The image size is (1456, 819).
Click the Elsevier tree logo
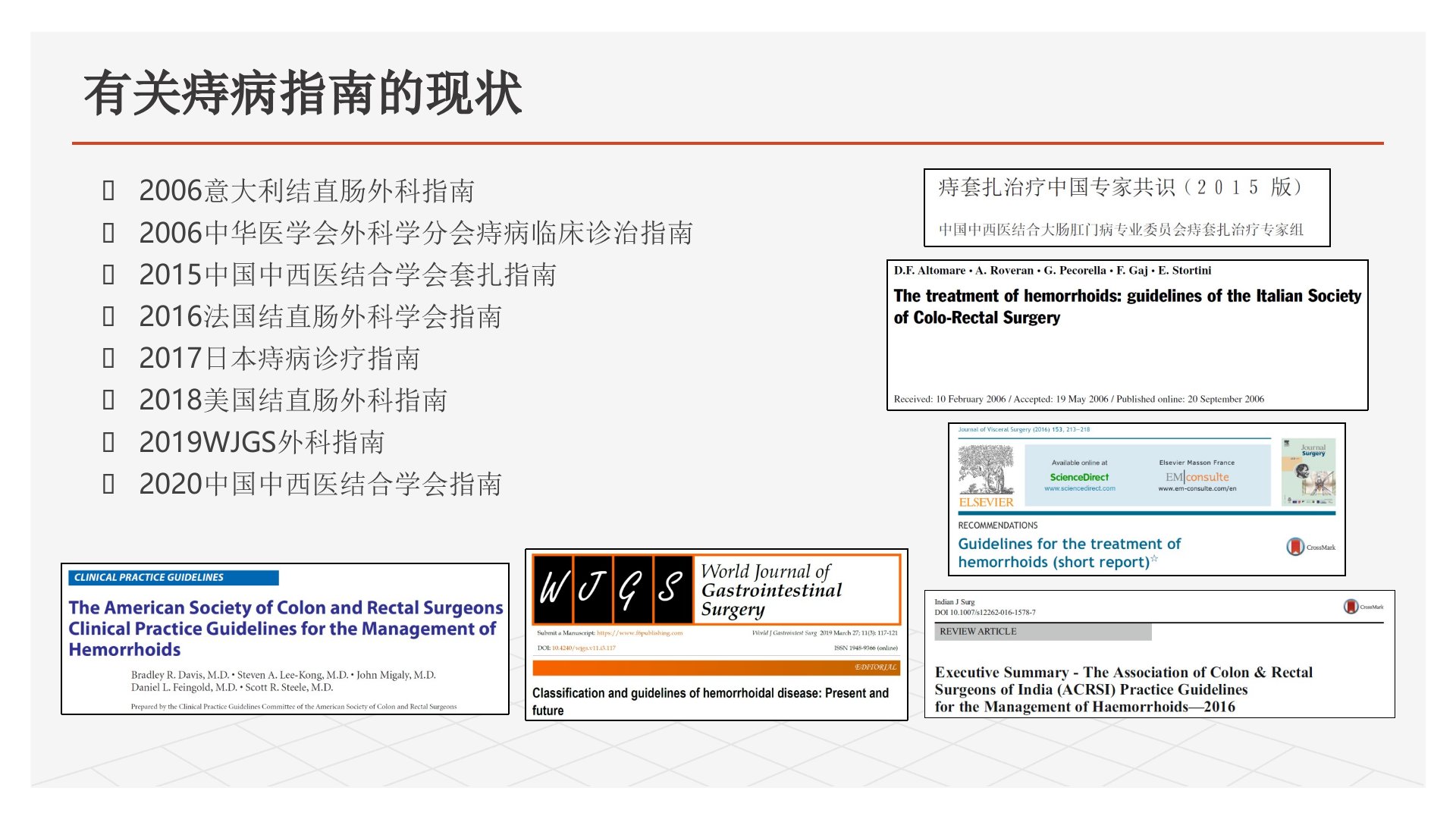click(986, 470)
